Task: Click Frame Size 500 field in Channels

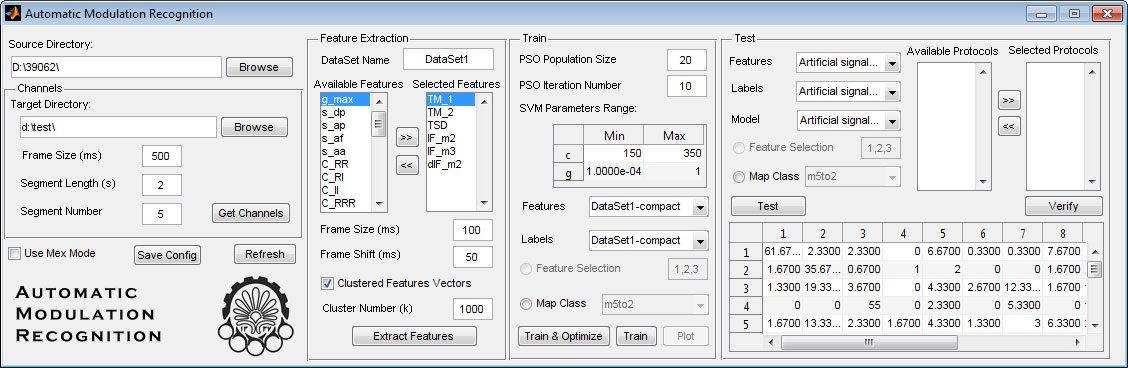Action: click(x=161, y=156)
